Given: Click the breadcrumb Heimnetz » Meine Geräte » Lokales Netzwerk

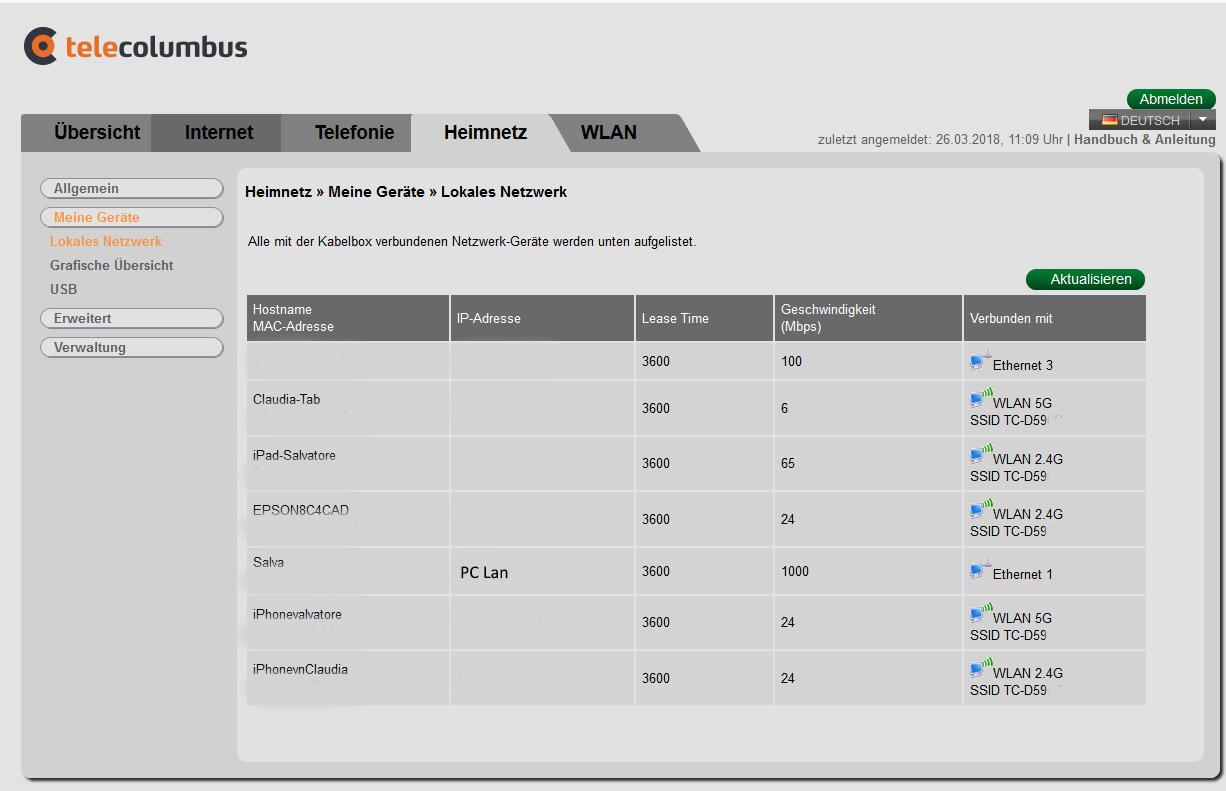Looking at the screenshot, I should coord(406,192).
